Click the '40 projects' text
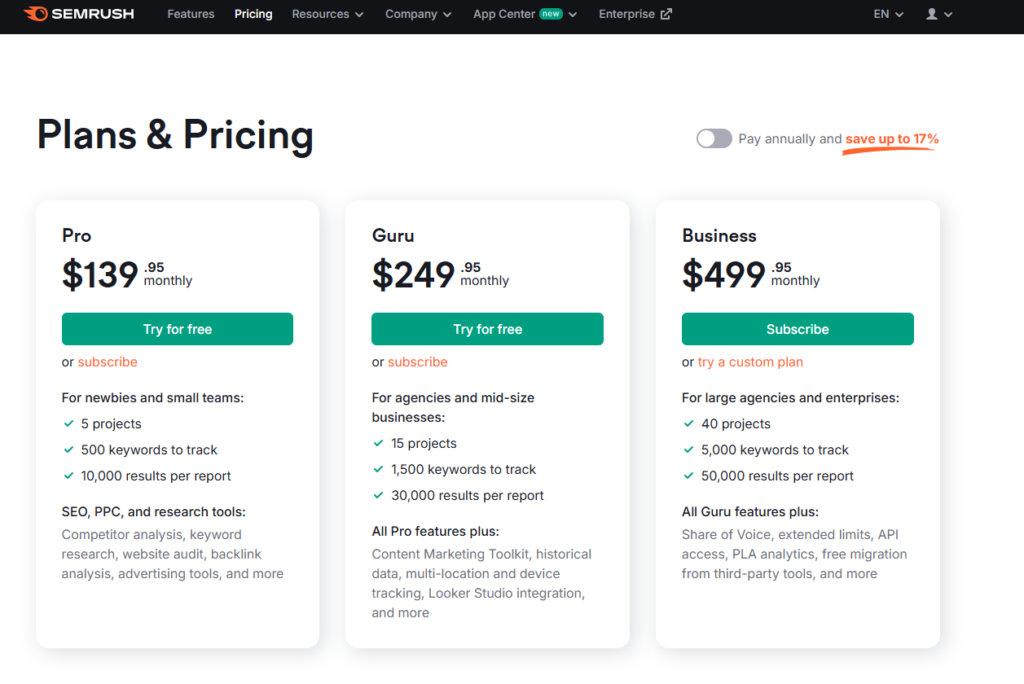Viewport: 1024px width, 684px height. (x=736, y=424)
